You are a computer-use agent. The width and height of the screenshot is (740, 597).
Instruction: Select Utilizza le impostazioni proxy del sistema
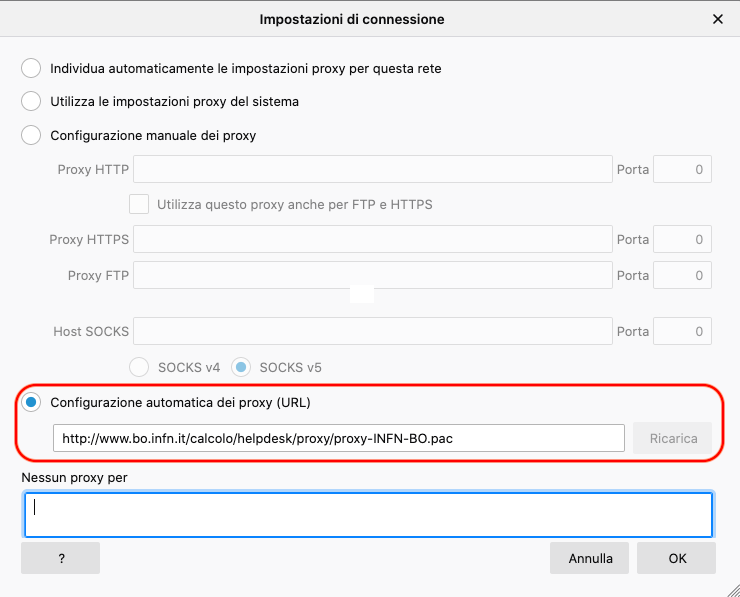click(x=32, y=101)
